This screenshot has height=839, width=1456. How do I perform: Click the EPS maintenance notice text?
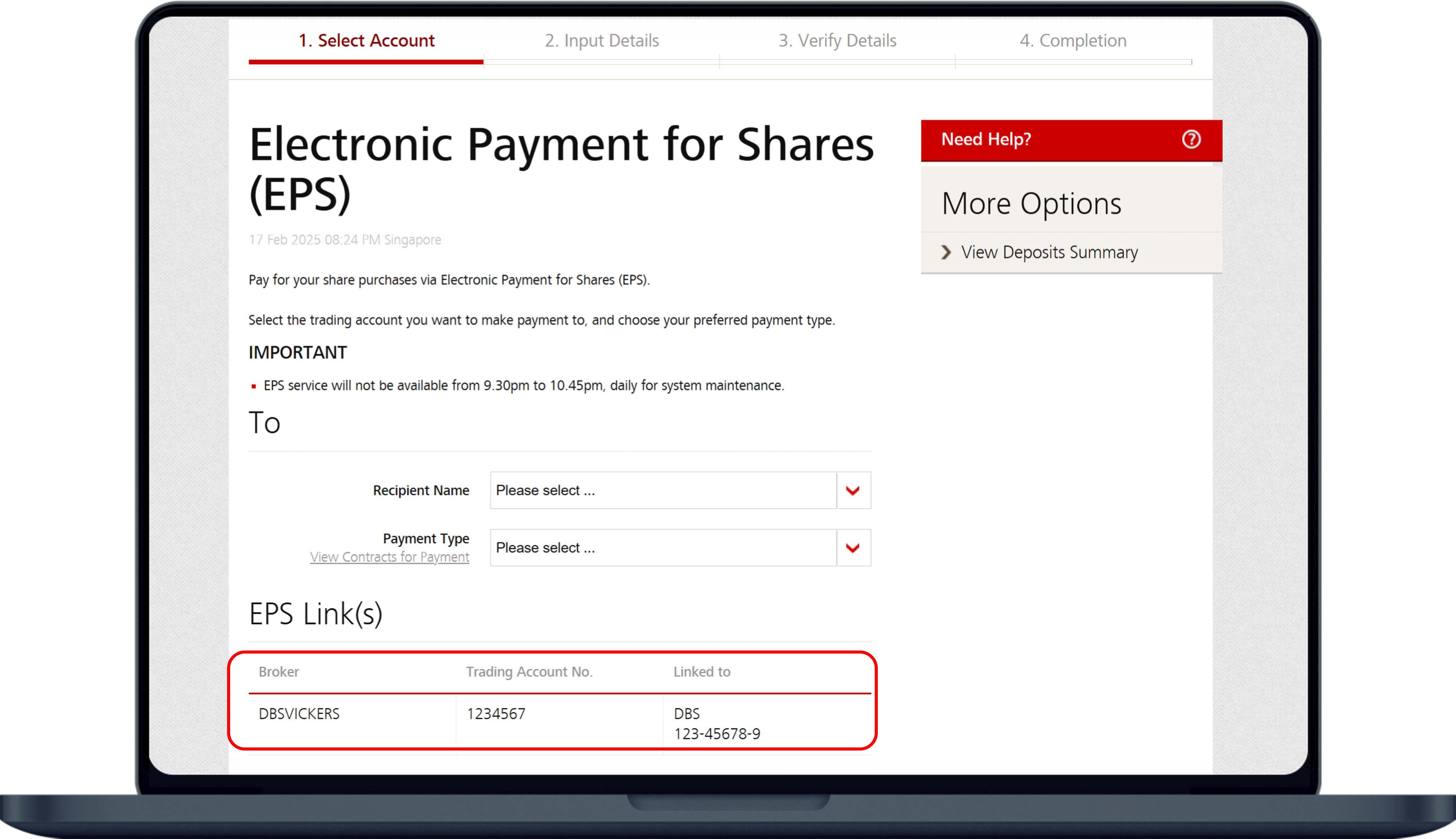(x=524, y=385)
